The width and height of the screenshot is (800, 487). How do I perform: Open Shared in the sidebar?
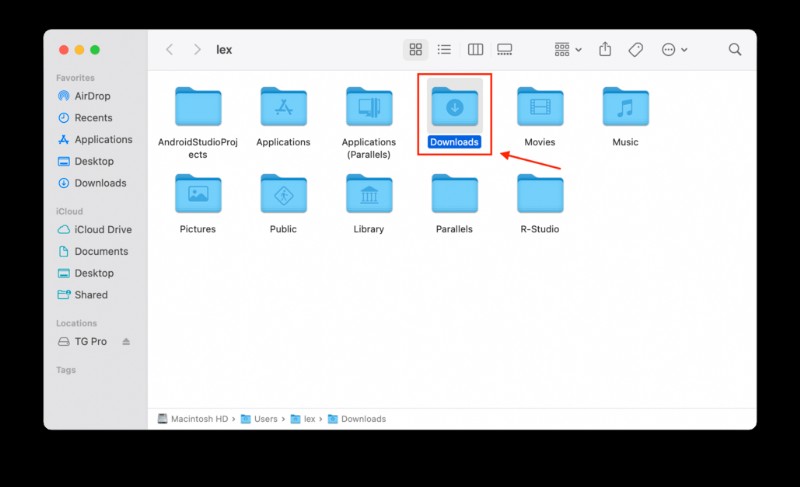[x=82, y=295]
